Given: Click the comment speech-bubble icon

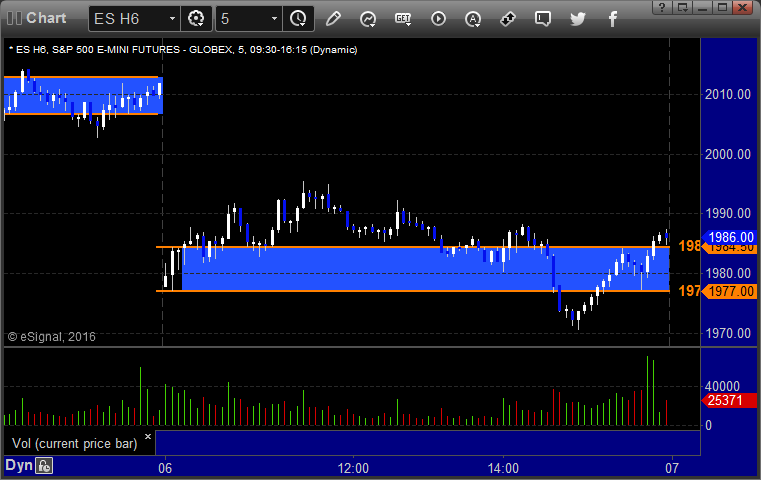Looking at the screenshot, I should coord(543,19).
